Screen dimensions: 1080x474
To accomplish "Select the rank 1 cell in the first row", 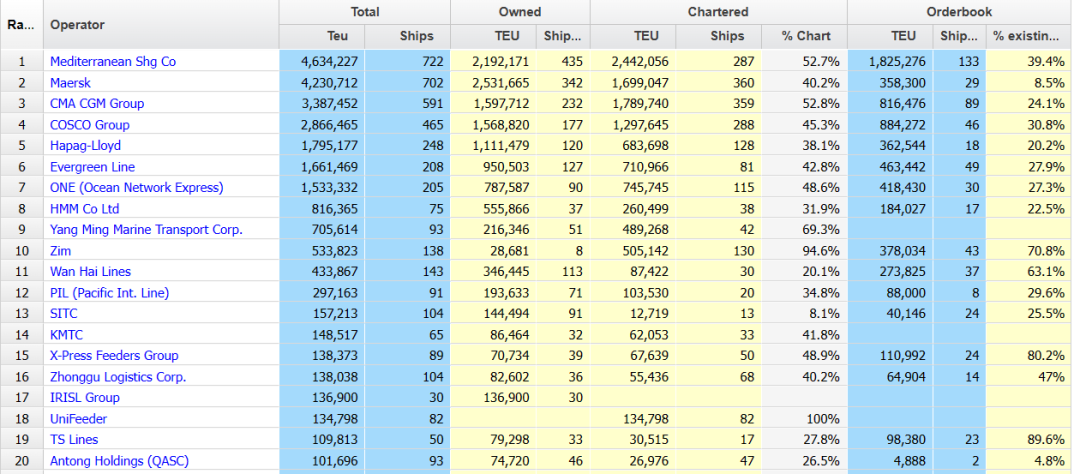I will (x=21, y=61).
